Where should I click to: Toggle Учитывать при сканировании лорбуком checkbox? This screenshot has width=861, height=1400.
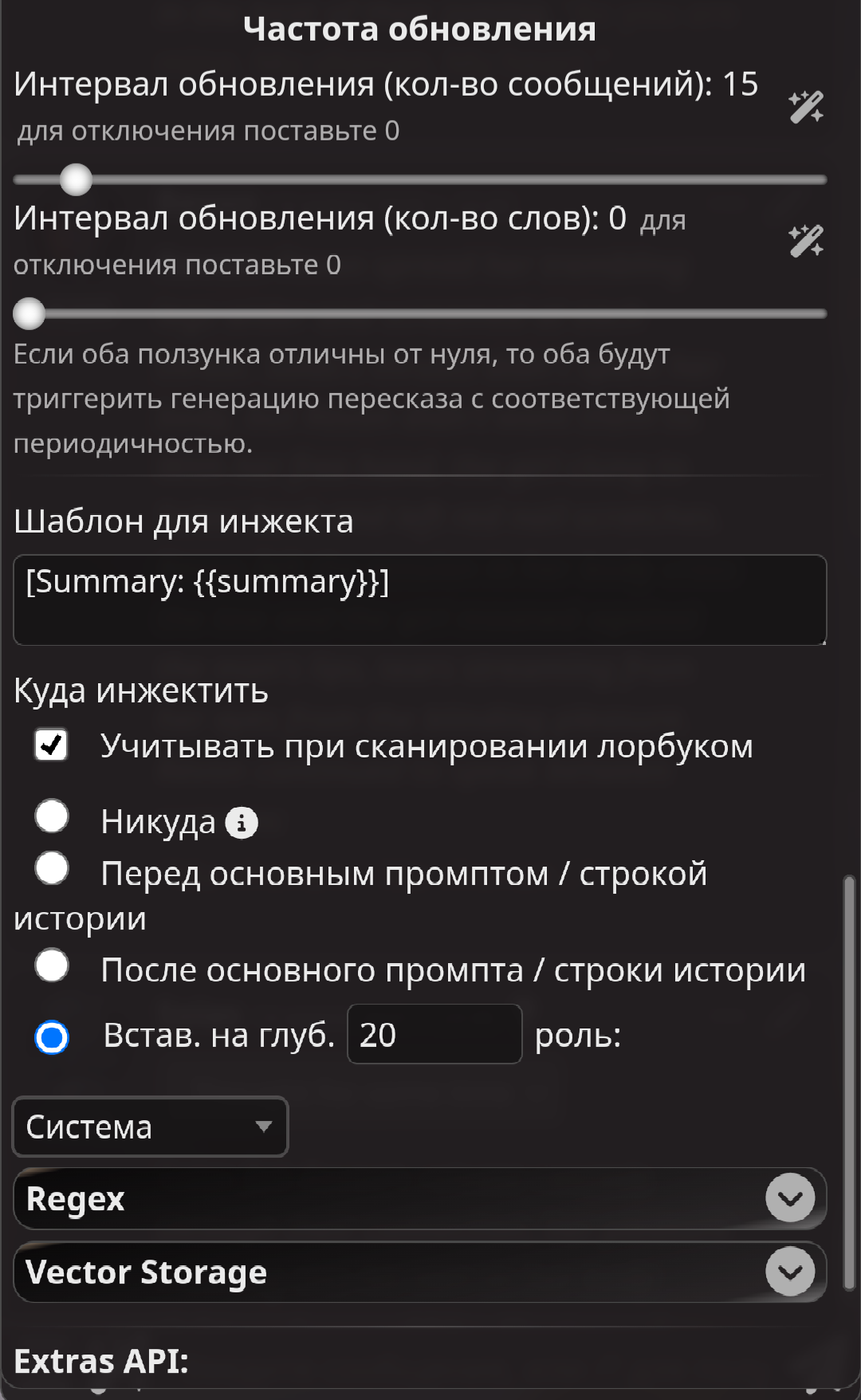tap(52, 745)
